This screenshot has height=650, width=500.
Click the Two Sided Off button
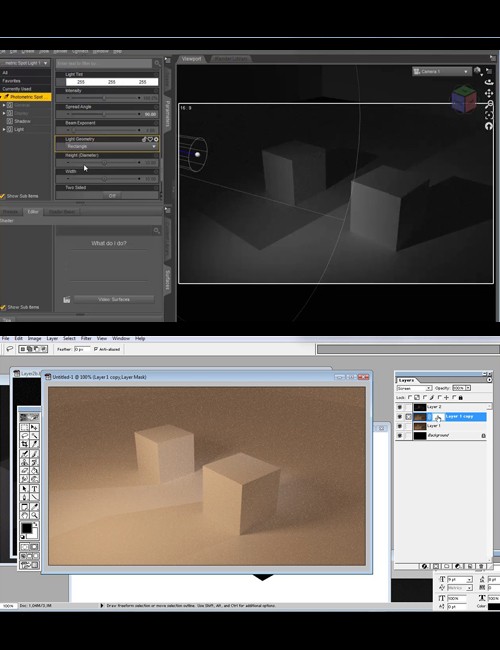pos(112,196)
